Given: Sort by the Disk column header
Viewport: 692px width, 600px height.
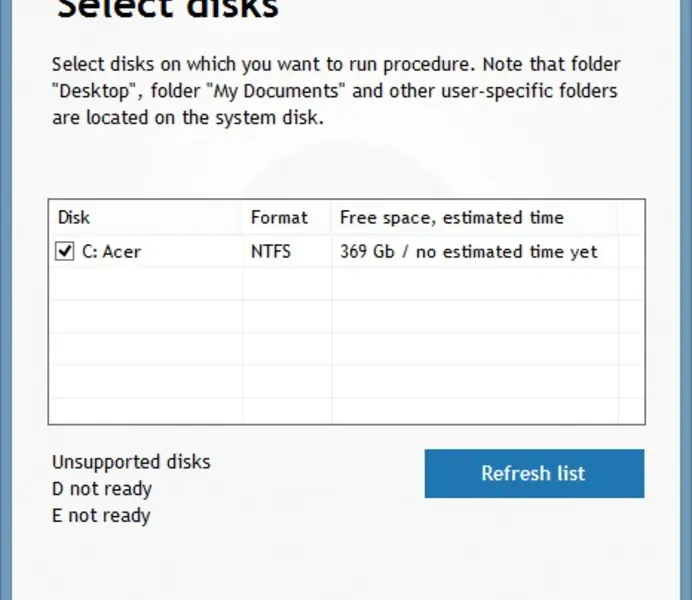Looking at the screenshot, I should click(74, 217).
